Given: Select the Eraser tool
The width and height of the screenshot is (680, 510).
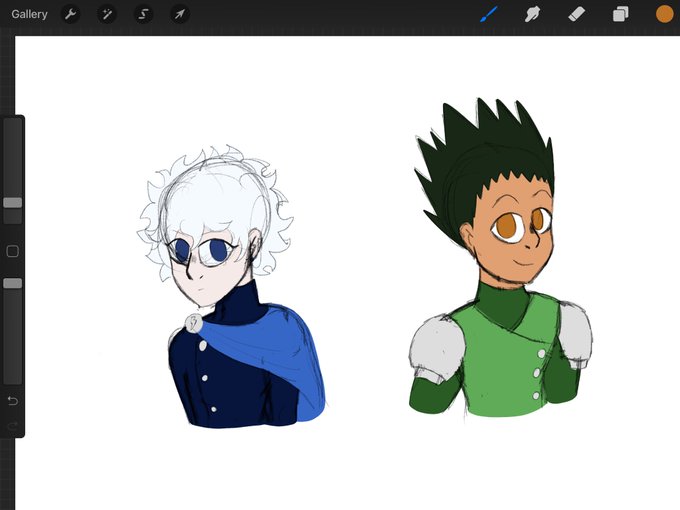Looking at the screenshot, I should (x=576, y=14).
